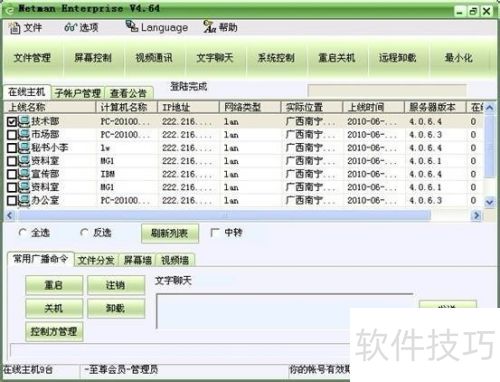Switch to the 在线主机 tab

[x=27, y=92]
